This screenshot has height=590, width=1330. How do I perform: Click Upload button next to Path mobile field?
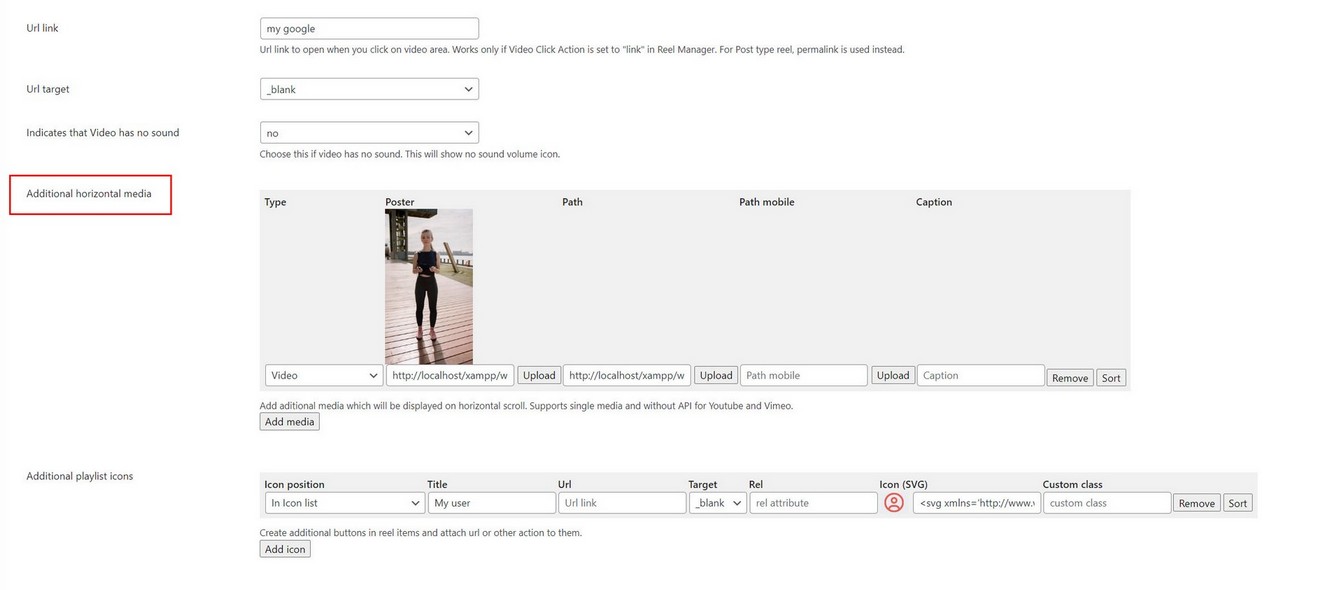click(x=892, y=376)
